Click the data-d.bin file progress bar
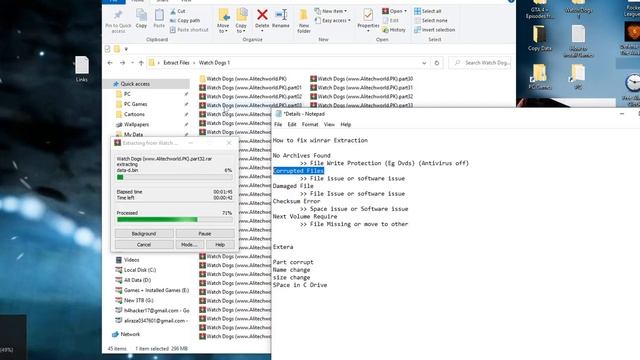This screenshot has width=640, height=360. 175,177
